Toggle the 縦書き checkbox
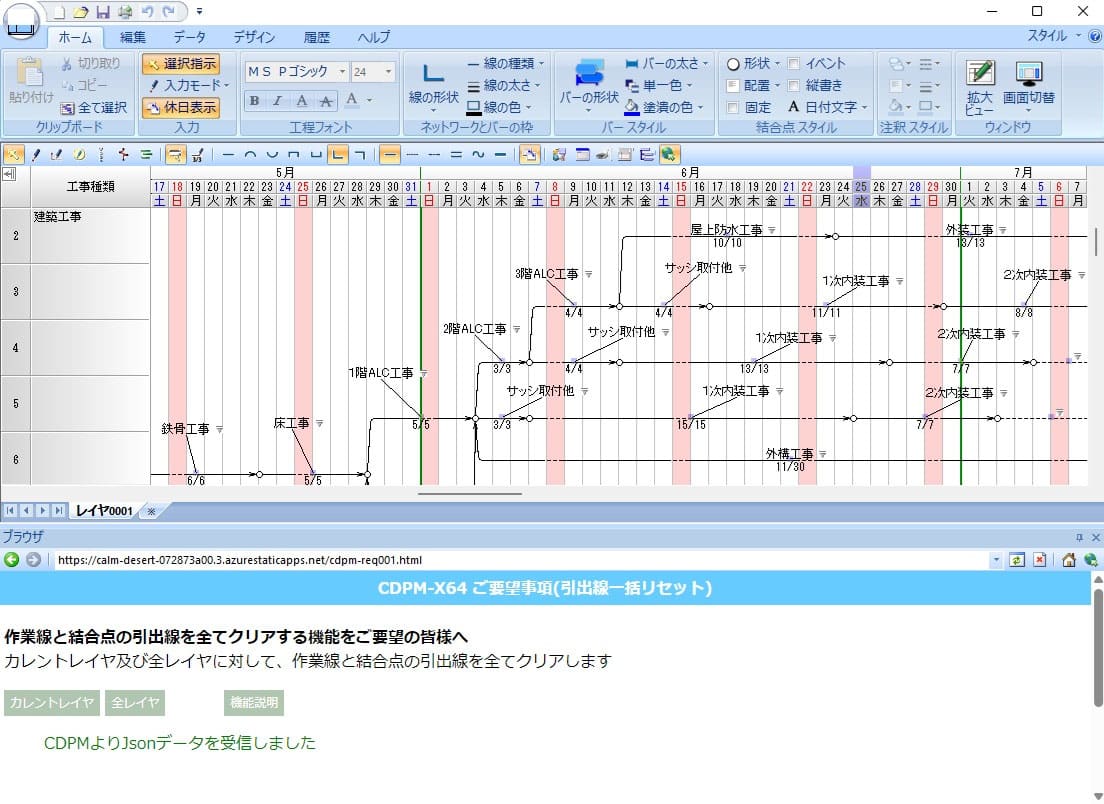Viewport: 1104px width, 804px height. pos(794,86)
